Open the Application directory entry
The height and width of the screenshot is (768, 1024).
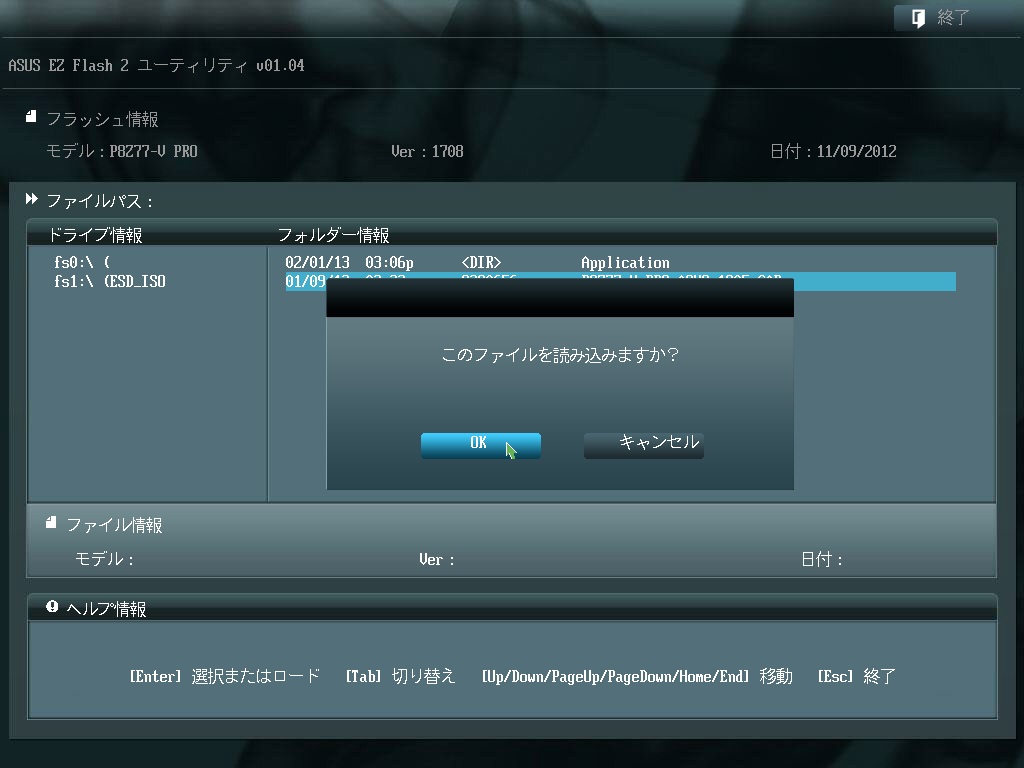624,262
